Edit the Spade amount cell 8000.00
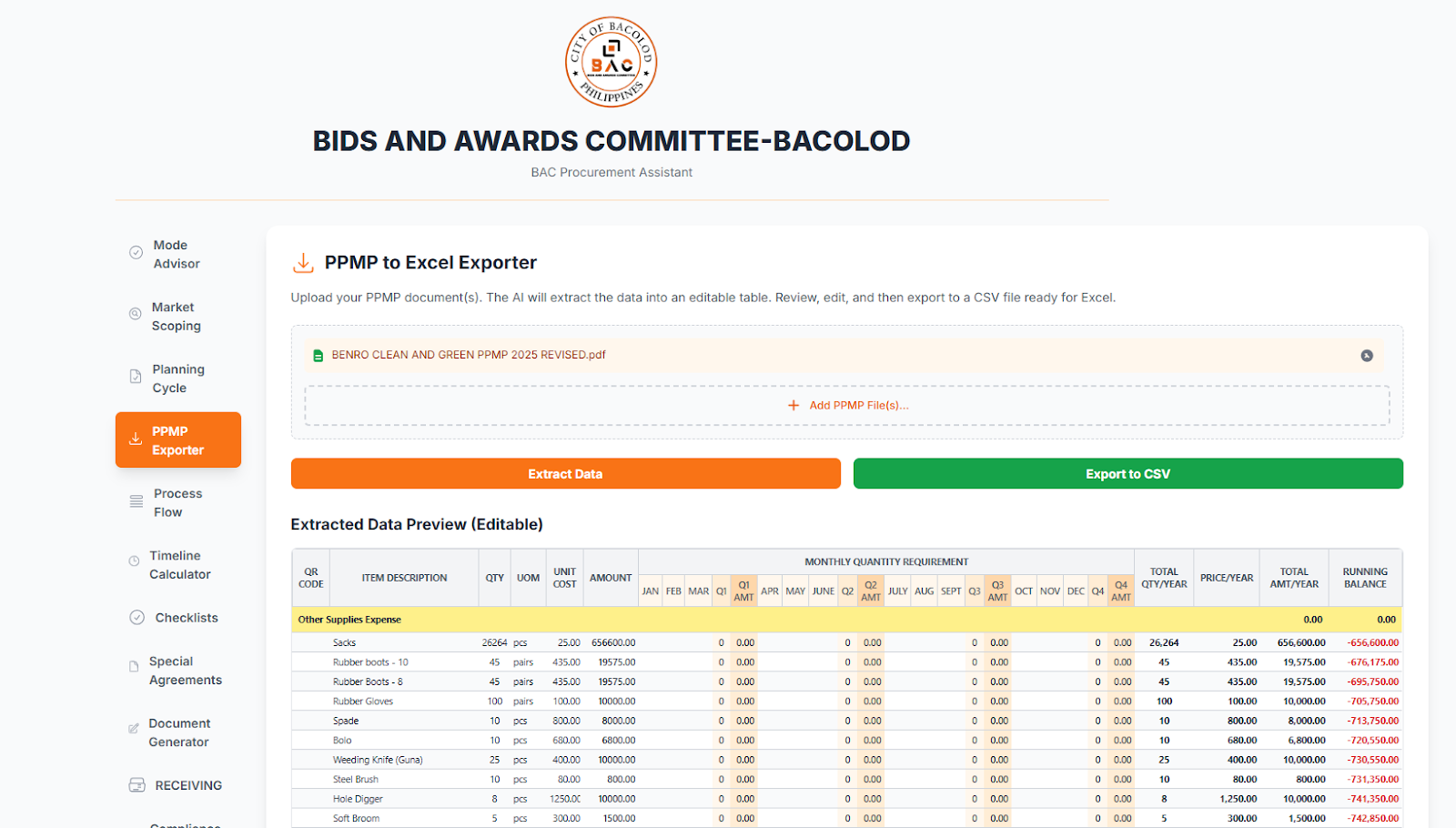This screenshot has width=1456, height=828. click(611, 721)
